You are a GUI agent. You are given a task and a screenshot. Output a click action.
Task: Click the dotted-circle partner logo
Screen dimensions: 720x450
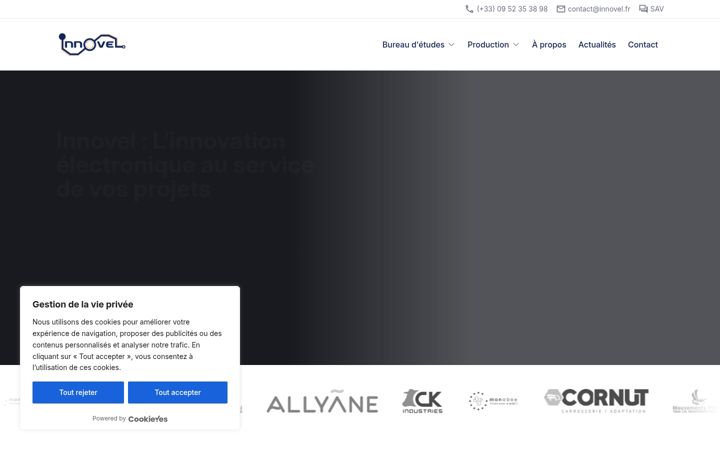click(493, 401)
